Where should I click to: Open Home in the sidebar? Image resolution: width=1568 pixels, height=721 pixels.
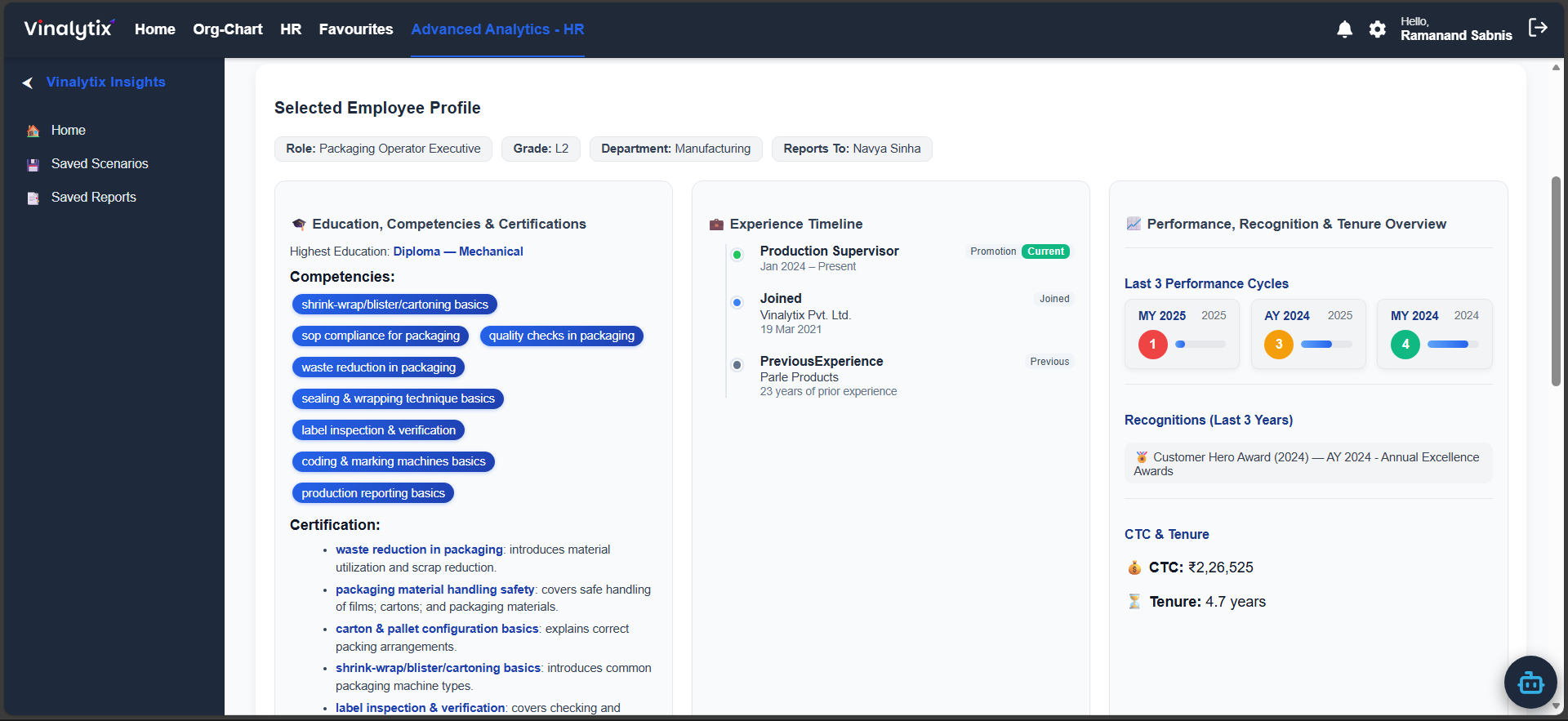69,131
